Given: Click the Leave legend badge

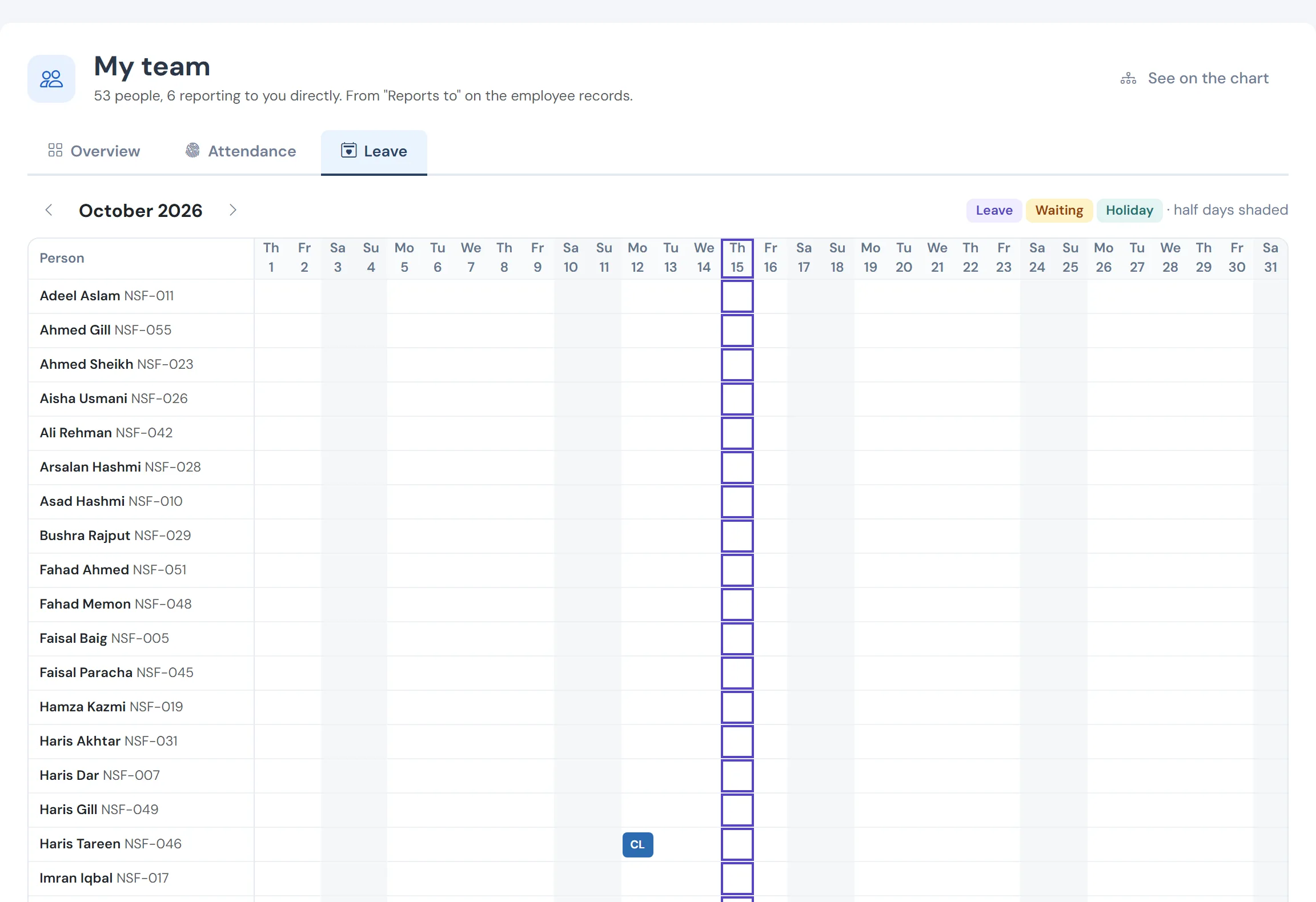Looking at the screenshot, I should pyautogui.click(x=994, y=210).
